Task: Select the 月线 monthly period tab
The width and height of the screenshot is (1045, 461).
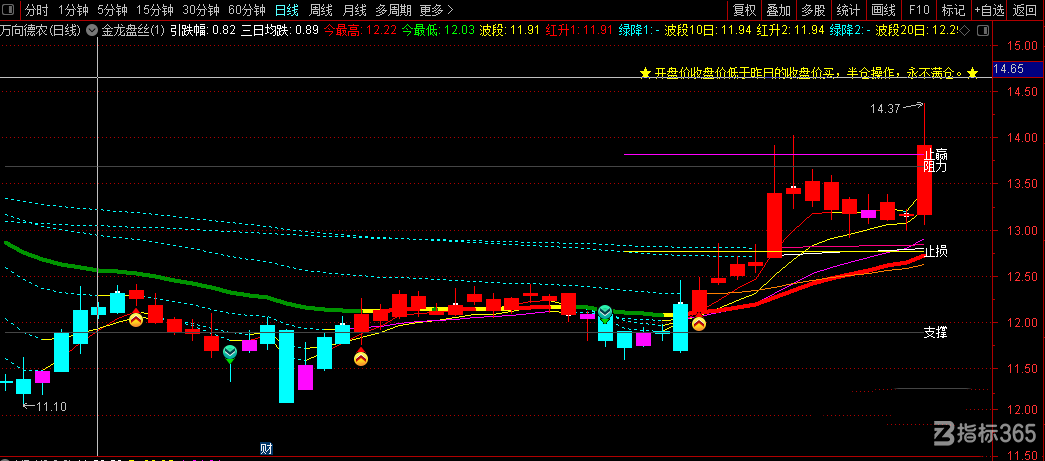Action: tap(354, 10)
